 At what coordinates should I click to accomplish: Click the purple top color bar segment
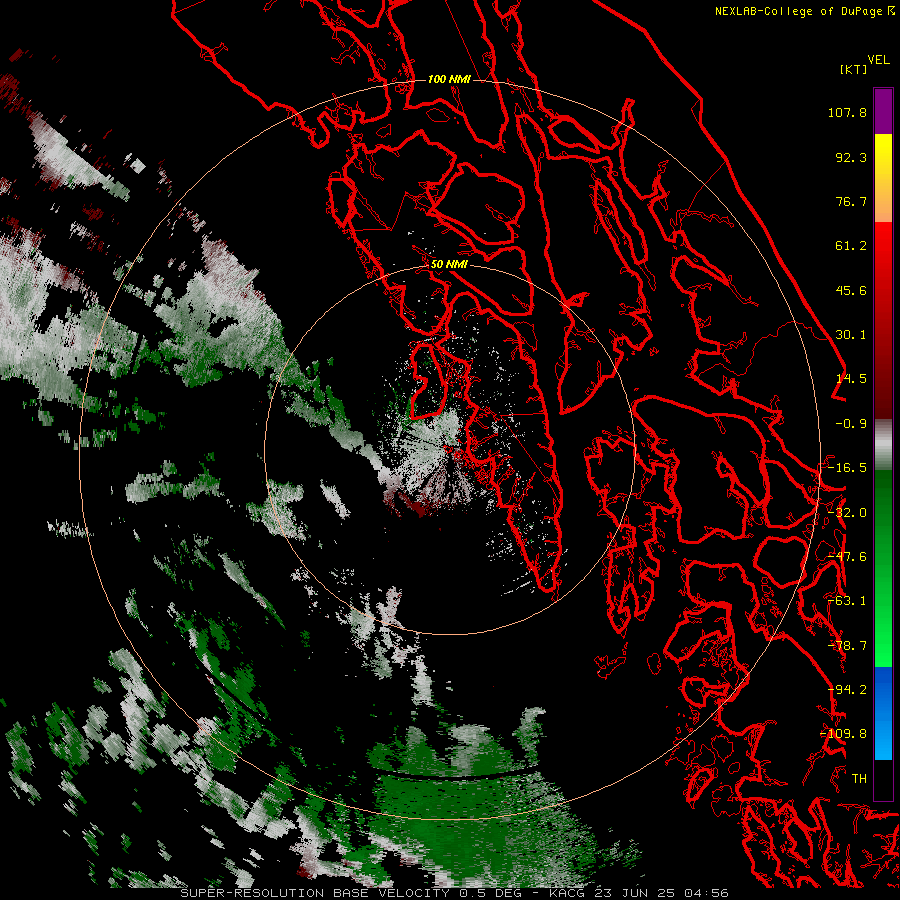(x=883, y=111)
